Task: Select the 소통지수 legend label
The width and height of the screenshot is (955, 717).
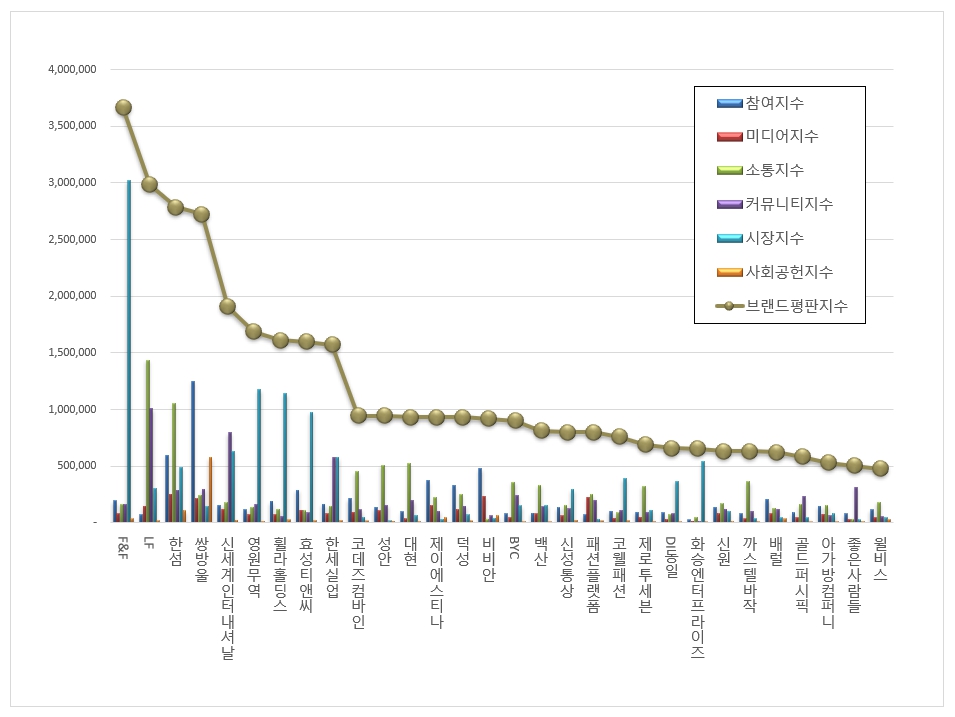Action: 775,170
